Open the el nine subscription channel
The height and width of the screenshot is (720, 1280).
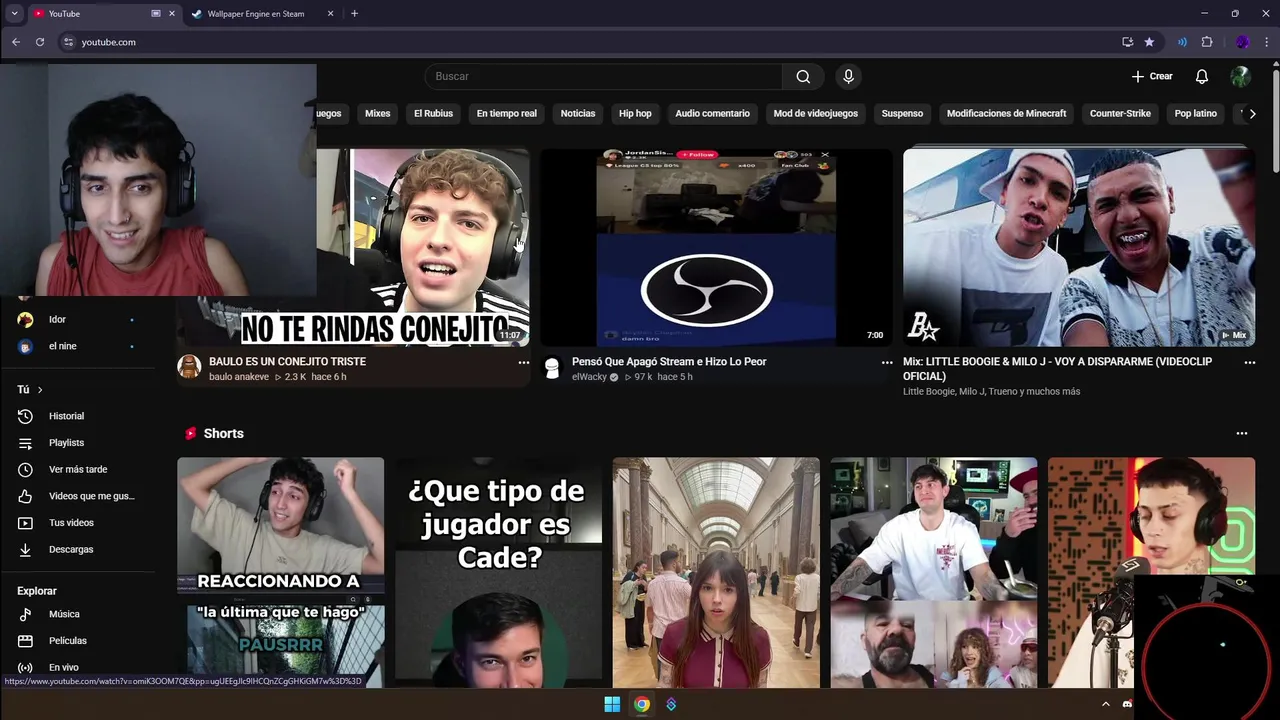pos(62,346)
